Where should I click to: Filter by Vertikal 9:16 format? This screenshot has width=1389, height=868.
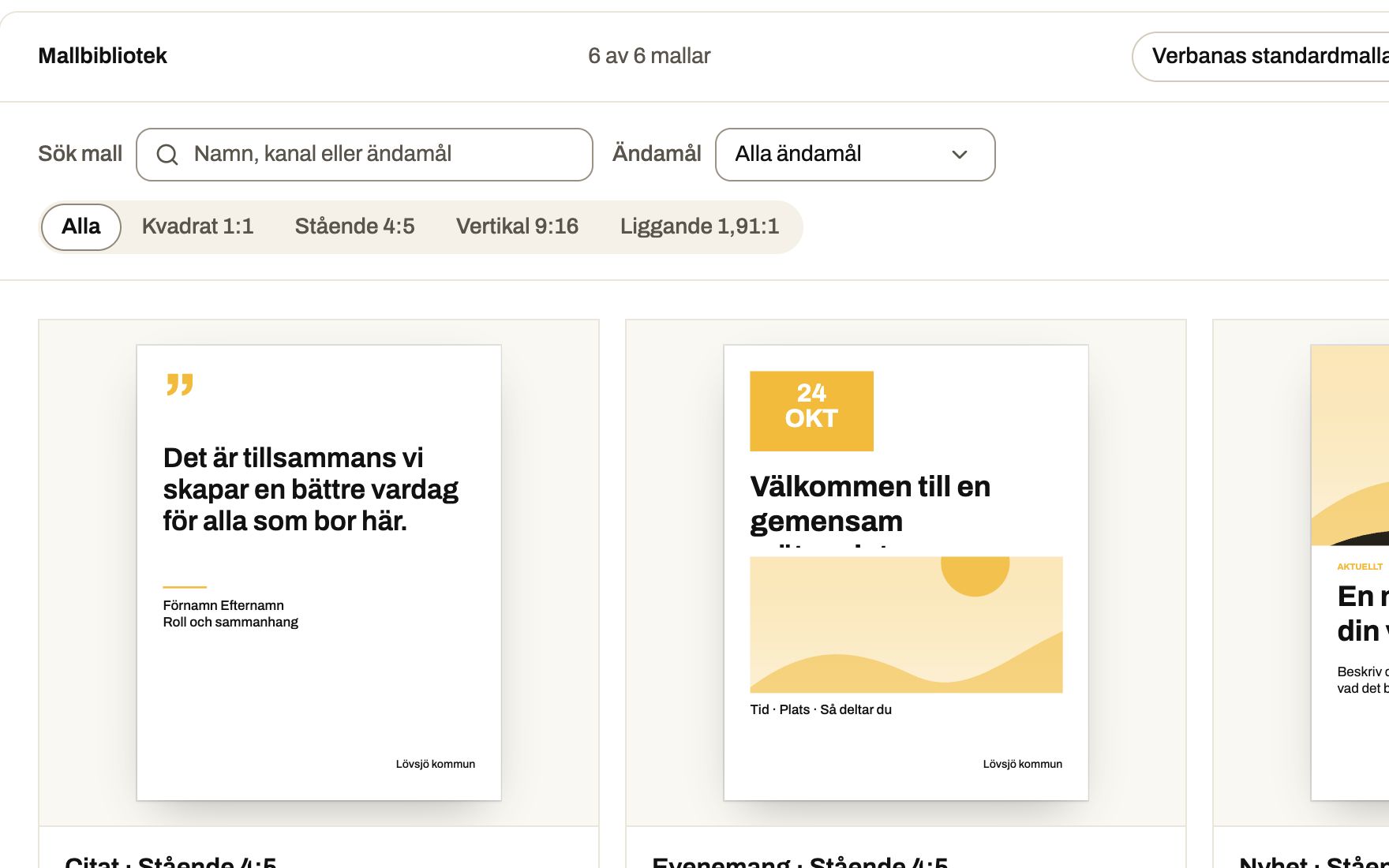click(518, 227)
